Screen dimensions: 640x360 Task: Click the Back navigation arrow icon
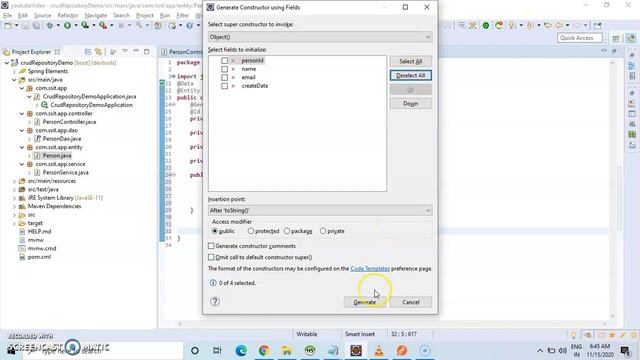559,25
